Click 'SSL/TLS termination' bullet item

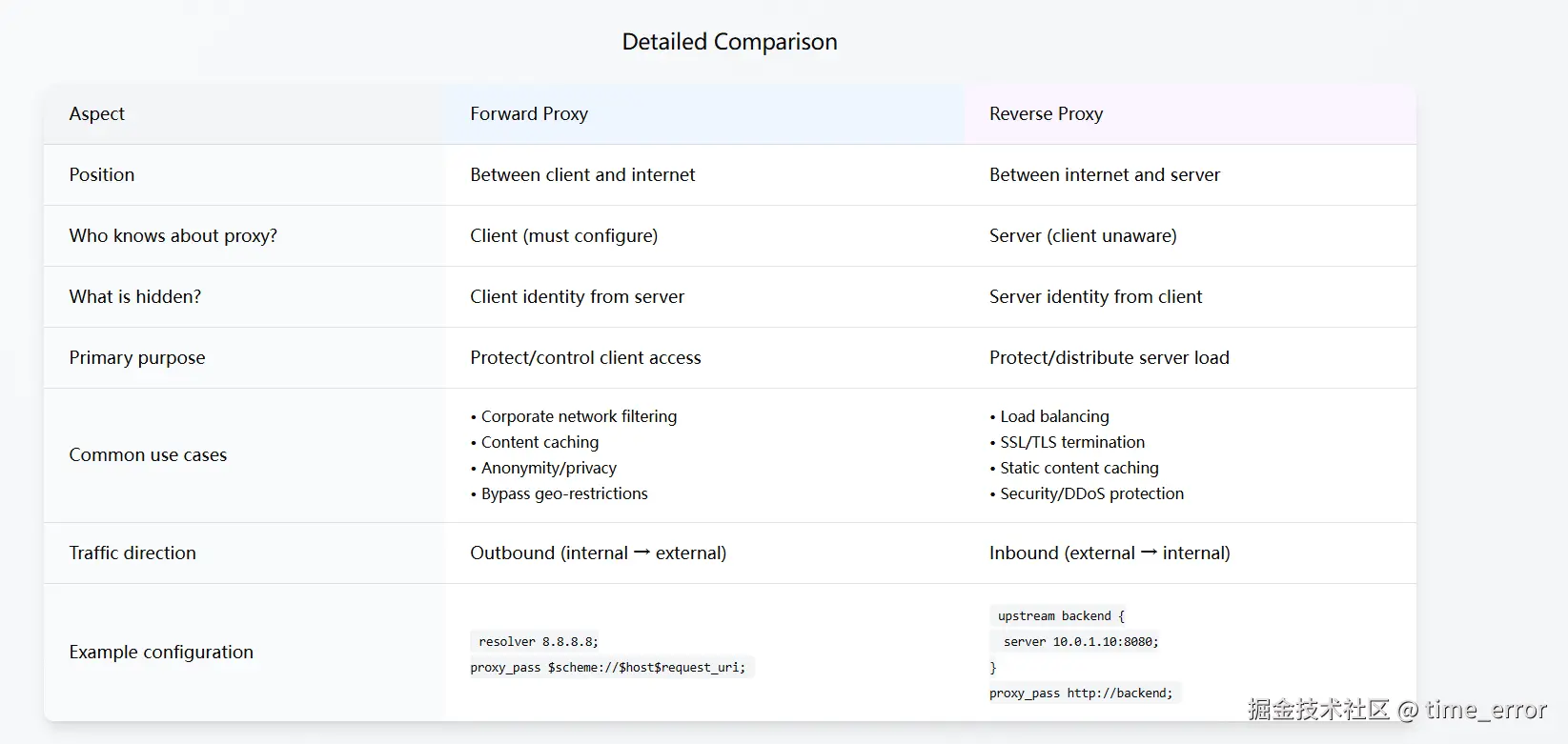1072,442
